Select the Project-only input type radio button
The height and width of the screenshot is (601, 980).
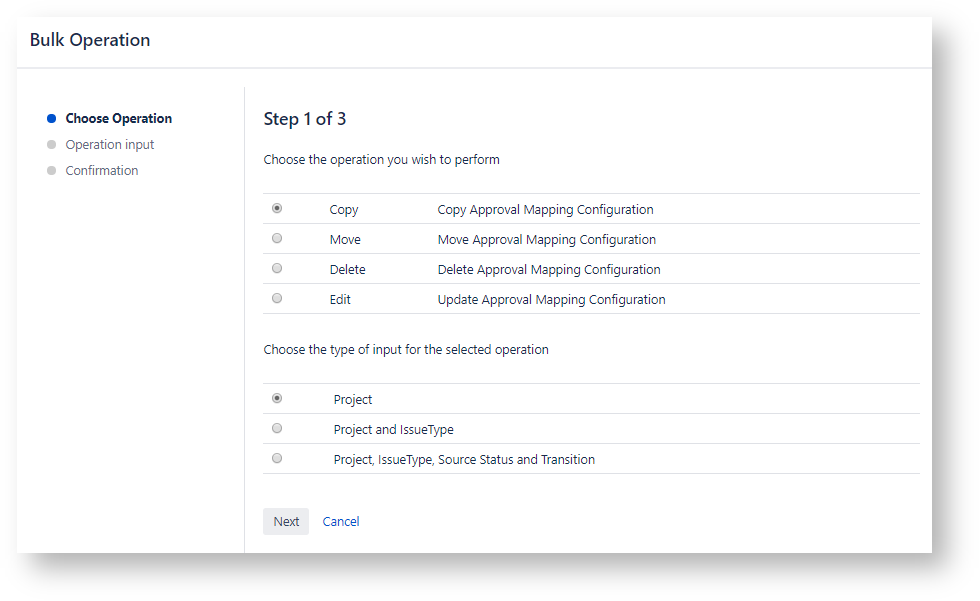(x=277, y=398)
